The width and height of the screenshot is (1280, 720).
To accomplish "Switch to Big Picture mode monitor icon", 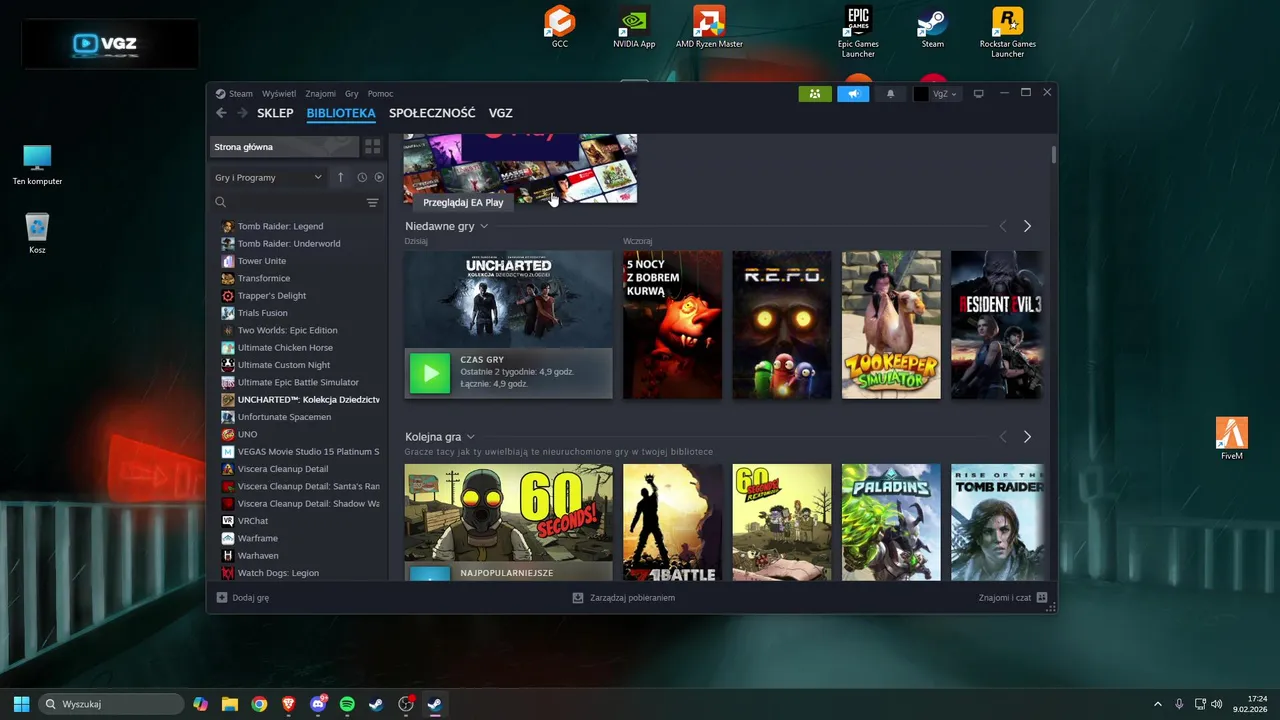I will (979, 94).
